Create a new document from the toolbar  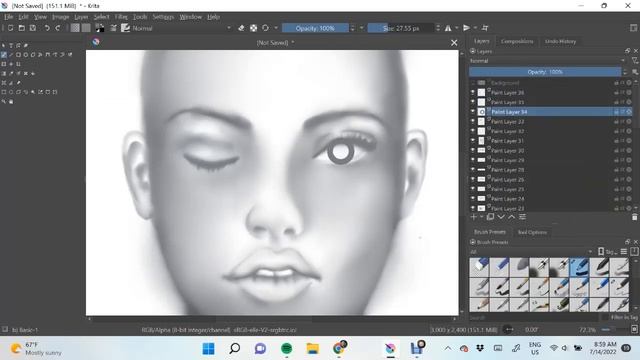point(11,28)
